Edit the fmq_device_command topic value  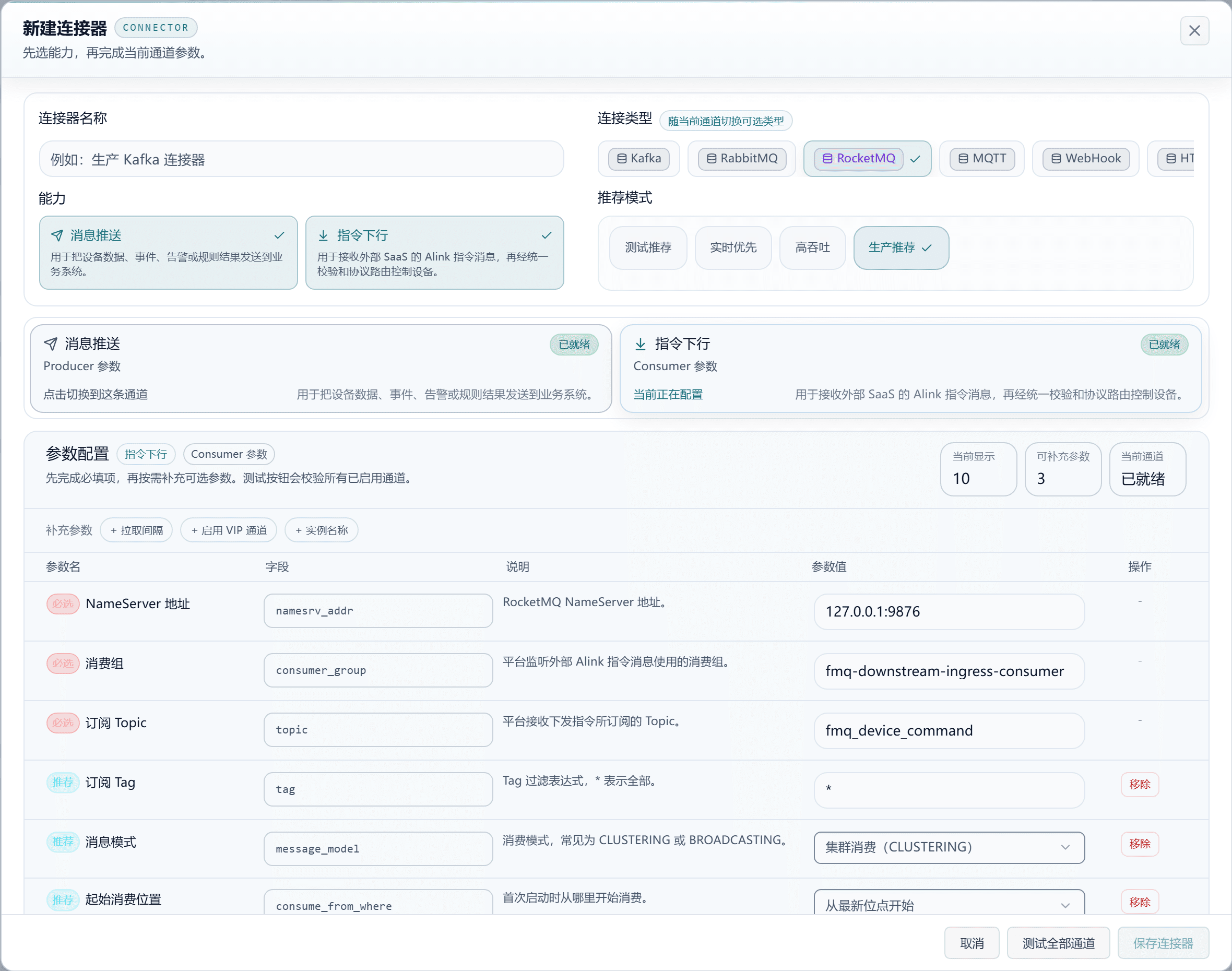[x=949, y=730]
